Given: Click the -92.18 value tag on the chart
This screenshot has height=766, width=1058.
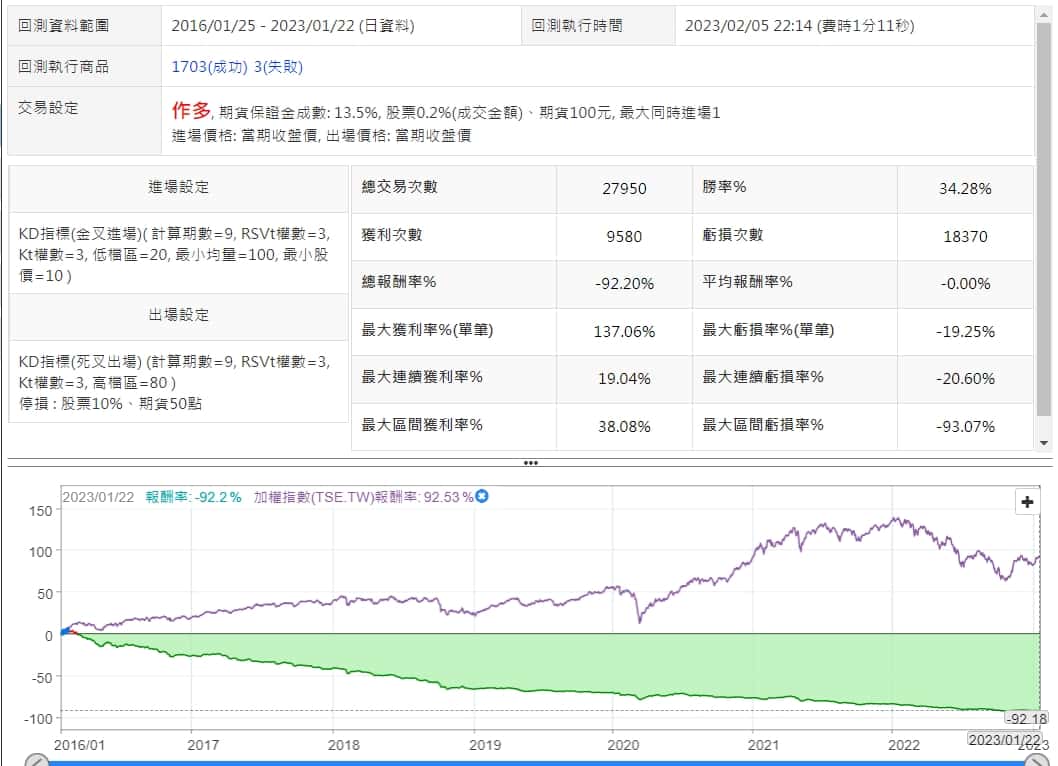Looking at the screenshot, I should click(x=1026, y=718).
